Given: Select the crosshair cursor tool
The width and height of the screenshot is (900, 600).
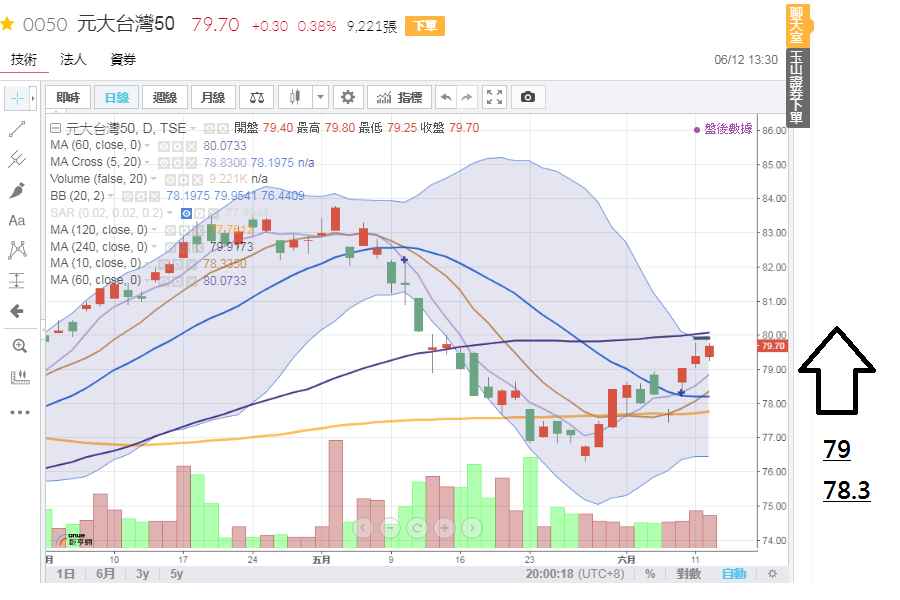Looking at the screenshot, I should (17, 99).
